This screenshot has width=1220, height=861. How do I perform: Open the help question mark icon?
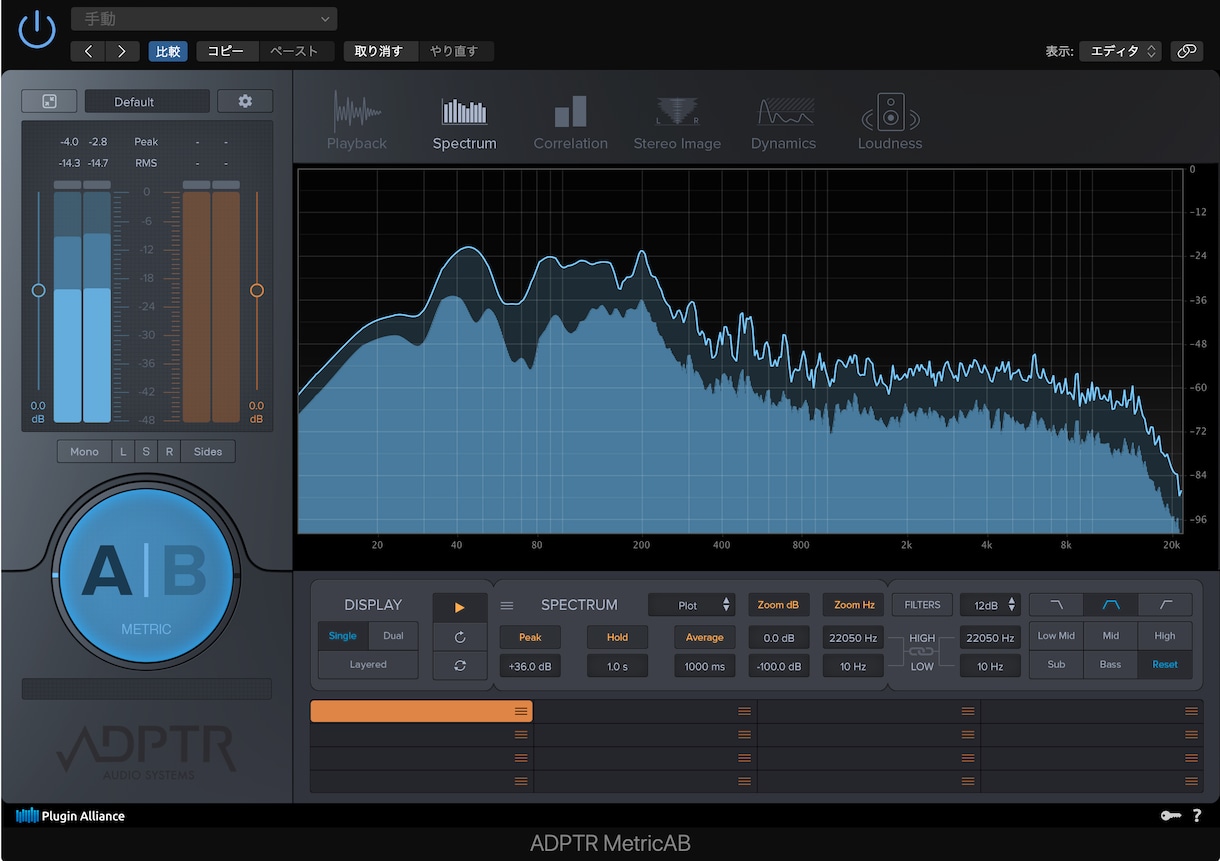click(x=1197, y=816)
